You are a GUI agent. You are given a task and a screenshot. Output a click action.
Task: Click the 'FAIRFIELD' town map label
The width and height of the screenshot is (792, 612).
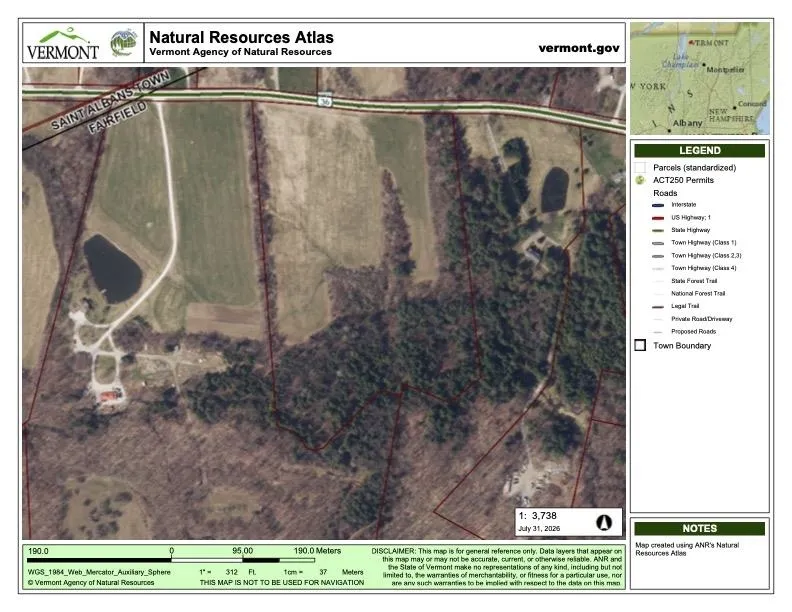pos(118,117)
